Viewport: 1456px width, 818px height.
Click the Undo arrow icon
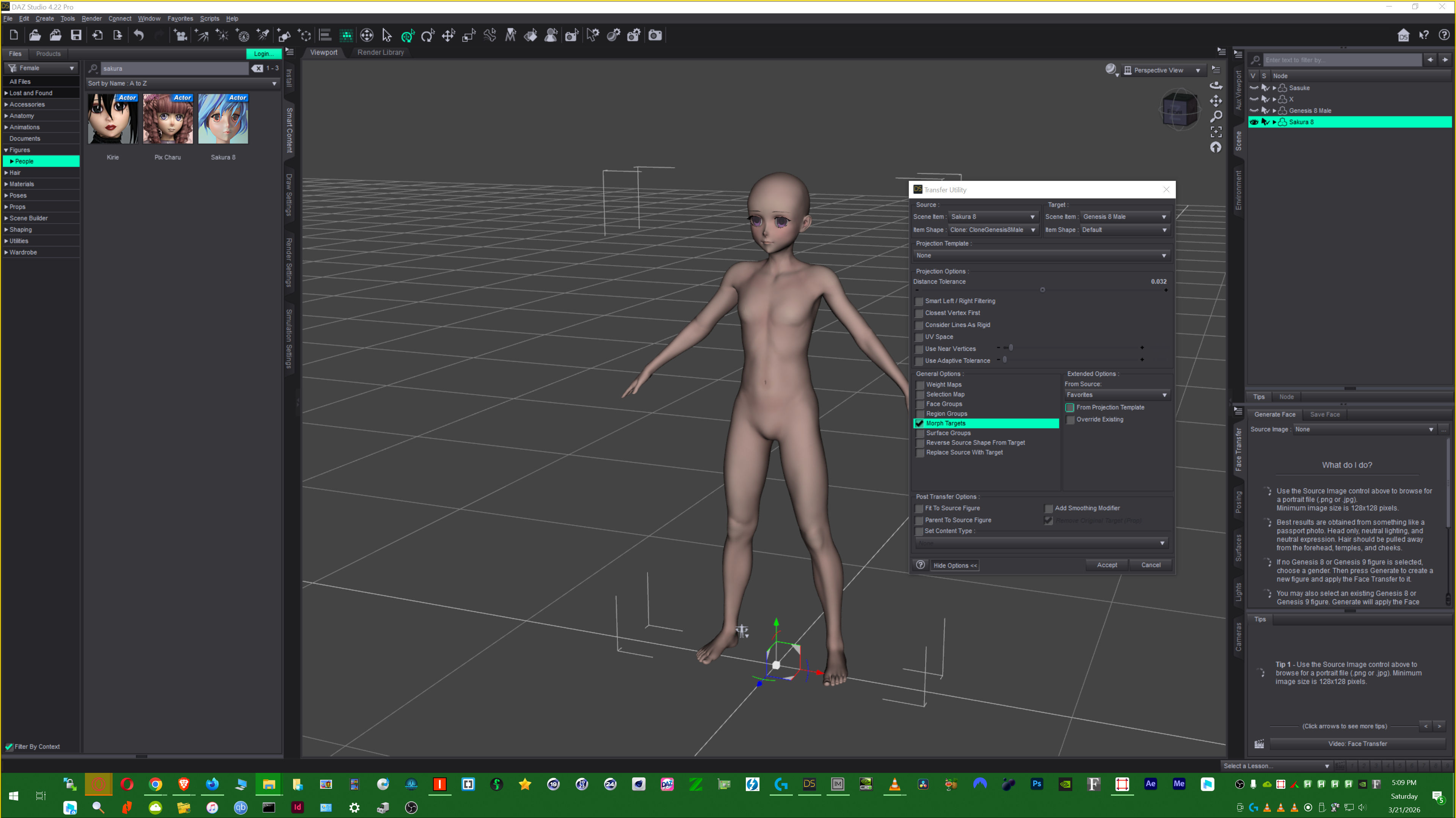coord(138,36)
